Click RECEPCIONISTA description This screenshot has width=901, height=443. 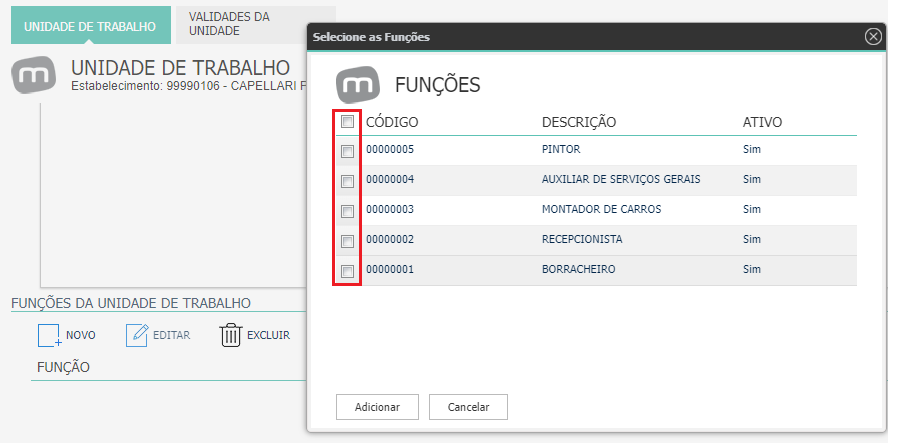tap(582, 239)
